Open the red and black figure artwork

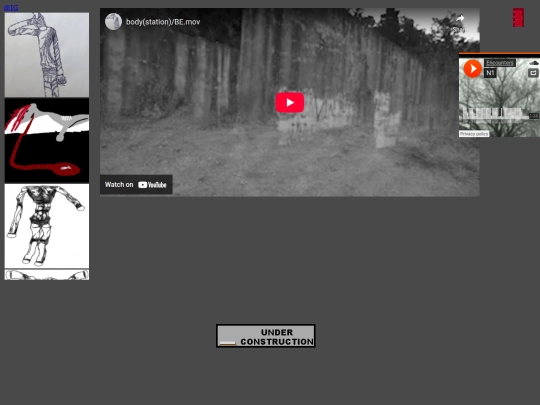pos(47,141)
